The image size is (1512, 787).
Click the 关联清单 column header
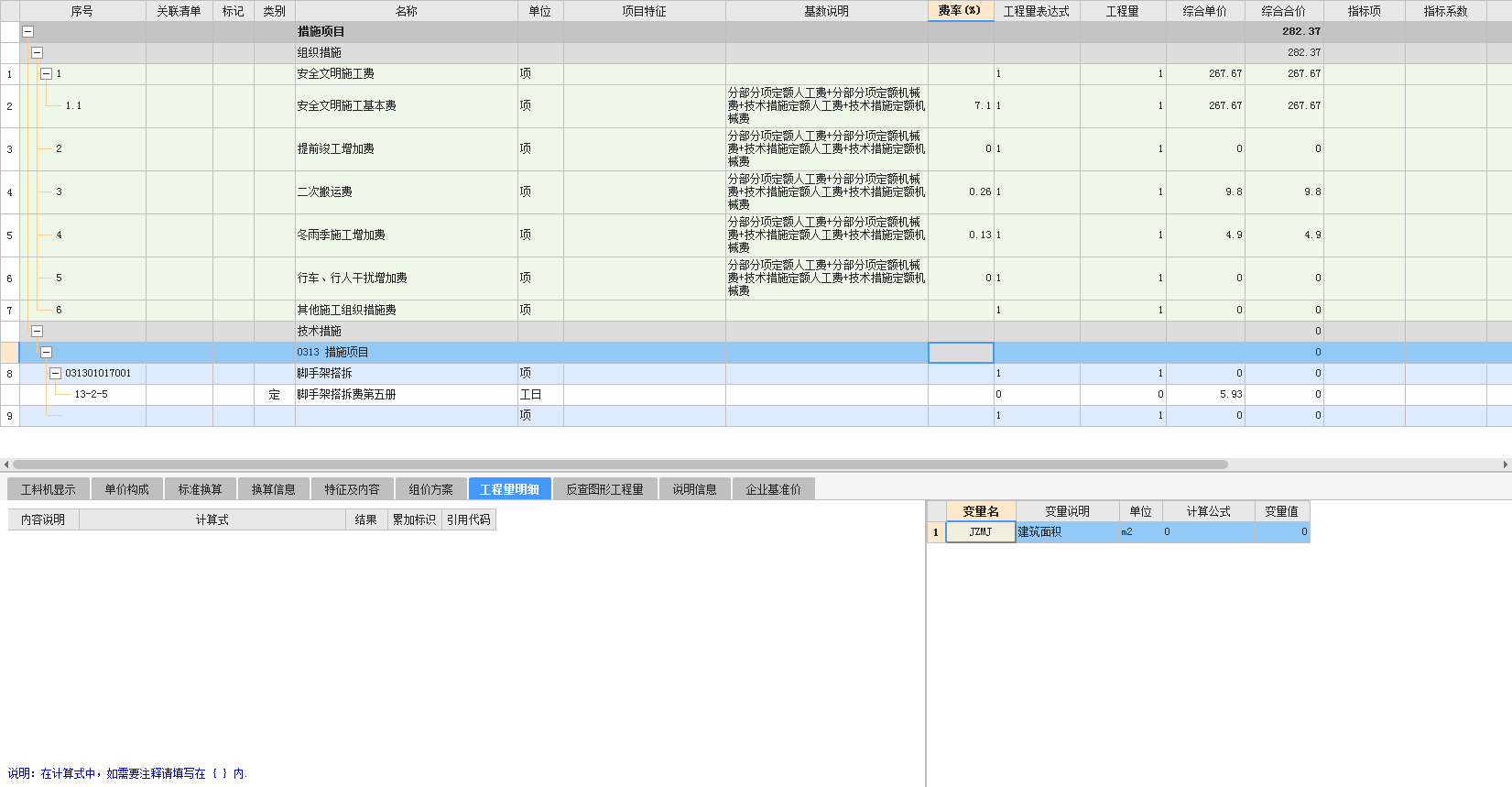coord(179,11)
